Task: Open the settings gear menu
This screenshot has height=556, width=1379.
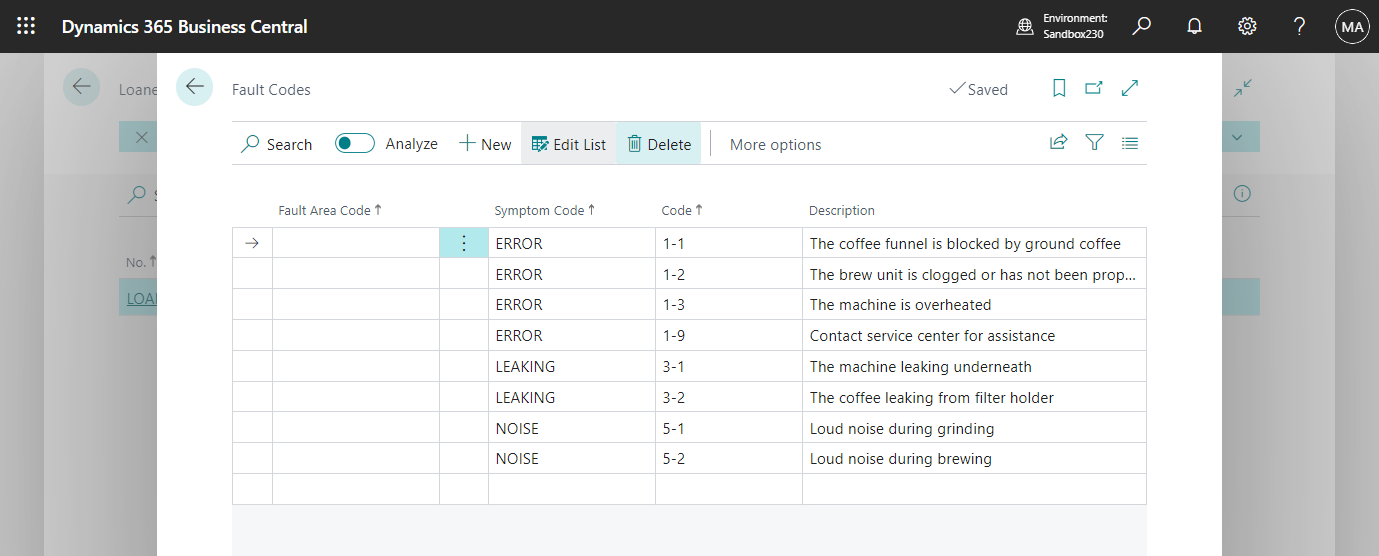Action: tap(1247, 27)
